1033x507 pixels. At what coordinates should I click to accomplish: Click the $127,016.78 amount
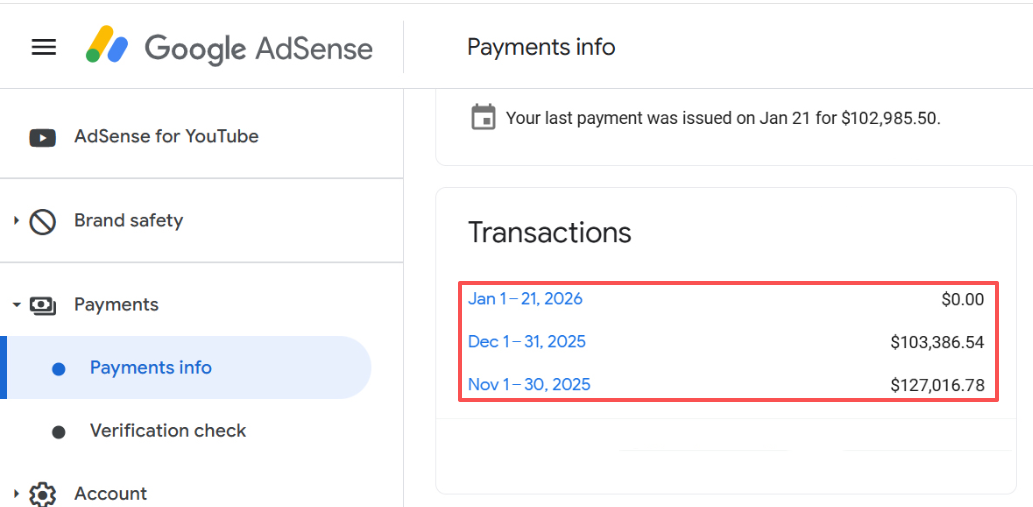coord(937,385)
